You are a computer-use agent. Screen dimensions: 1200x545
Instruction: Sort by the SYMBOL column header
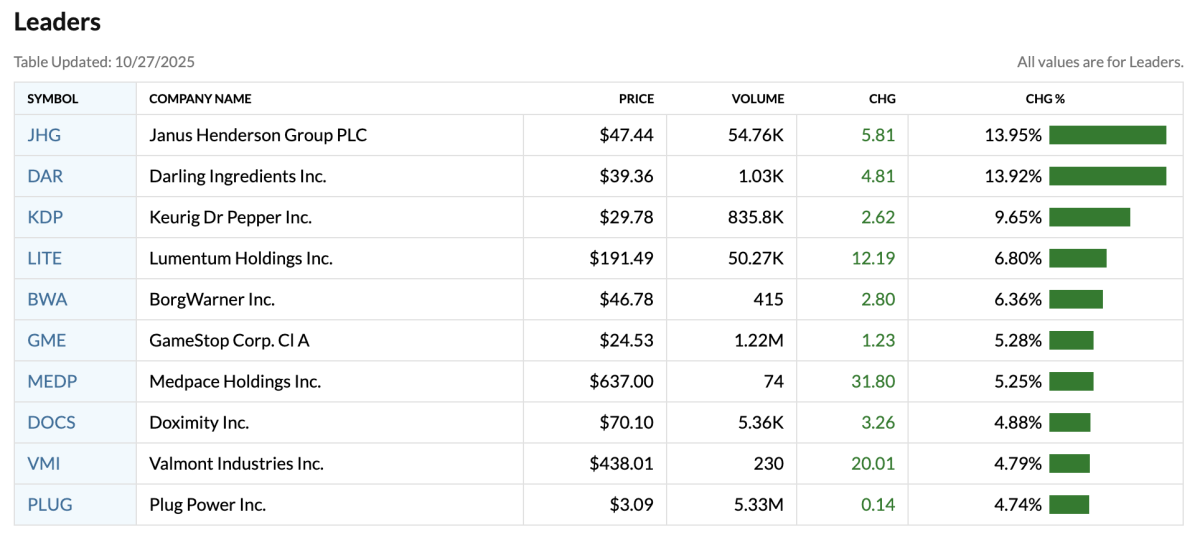click(x=53, y=99)
